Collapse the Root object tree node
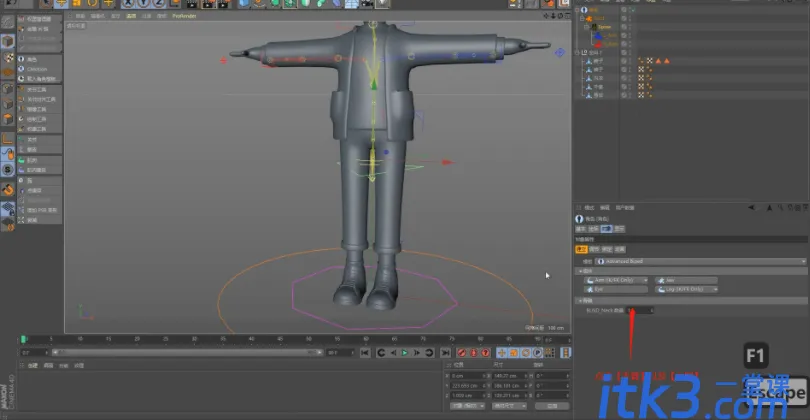The height and width of the screenshot is (420, 810). coord(582,19)
